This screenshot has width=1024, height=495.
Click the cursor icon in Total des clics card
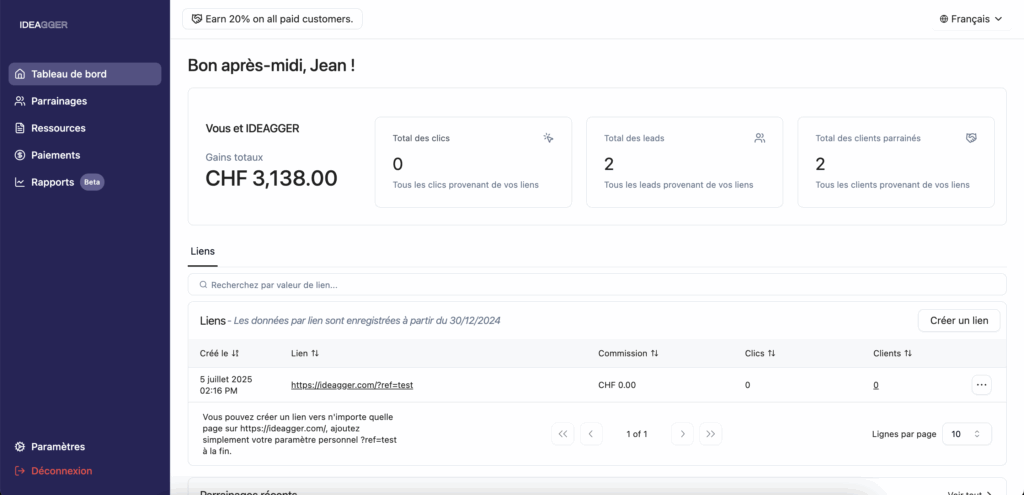tap(549, 138)
